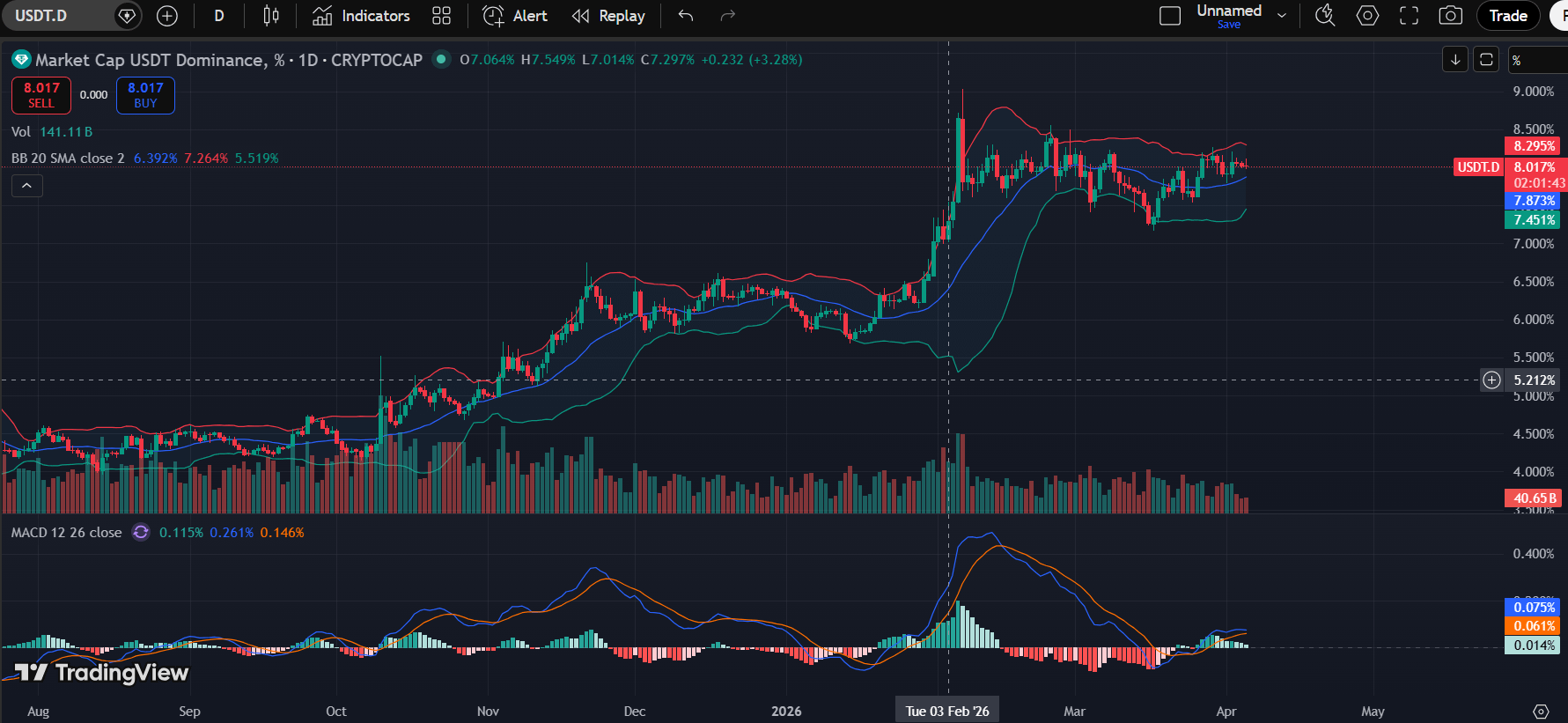Open the indicator templates grid icon
This screenshot has width=1568, height=723.
point(442,16)
